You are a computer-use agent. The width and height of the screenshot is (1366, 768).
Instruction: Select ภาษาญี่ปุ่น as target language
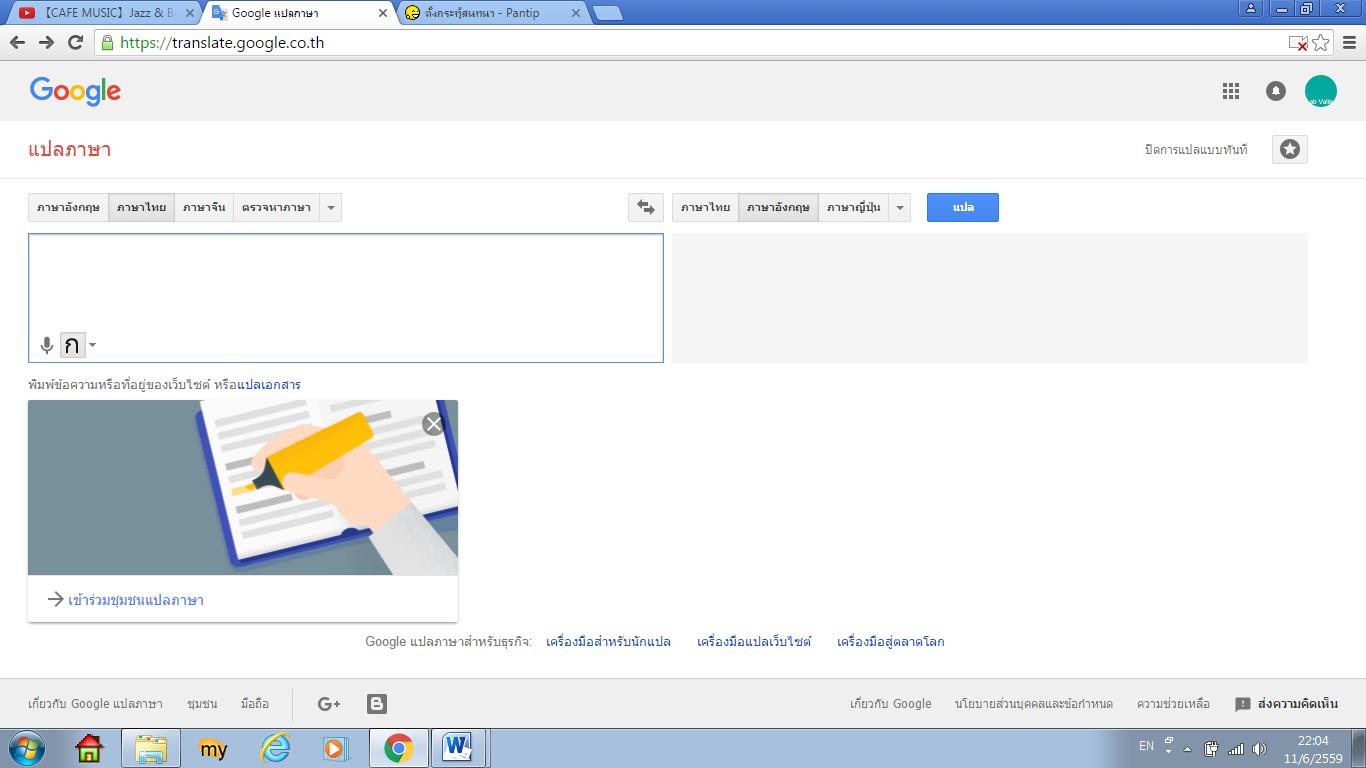(853, 208)
